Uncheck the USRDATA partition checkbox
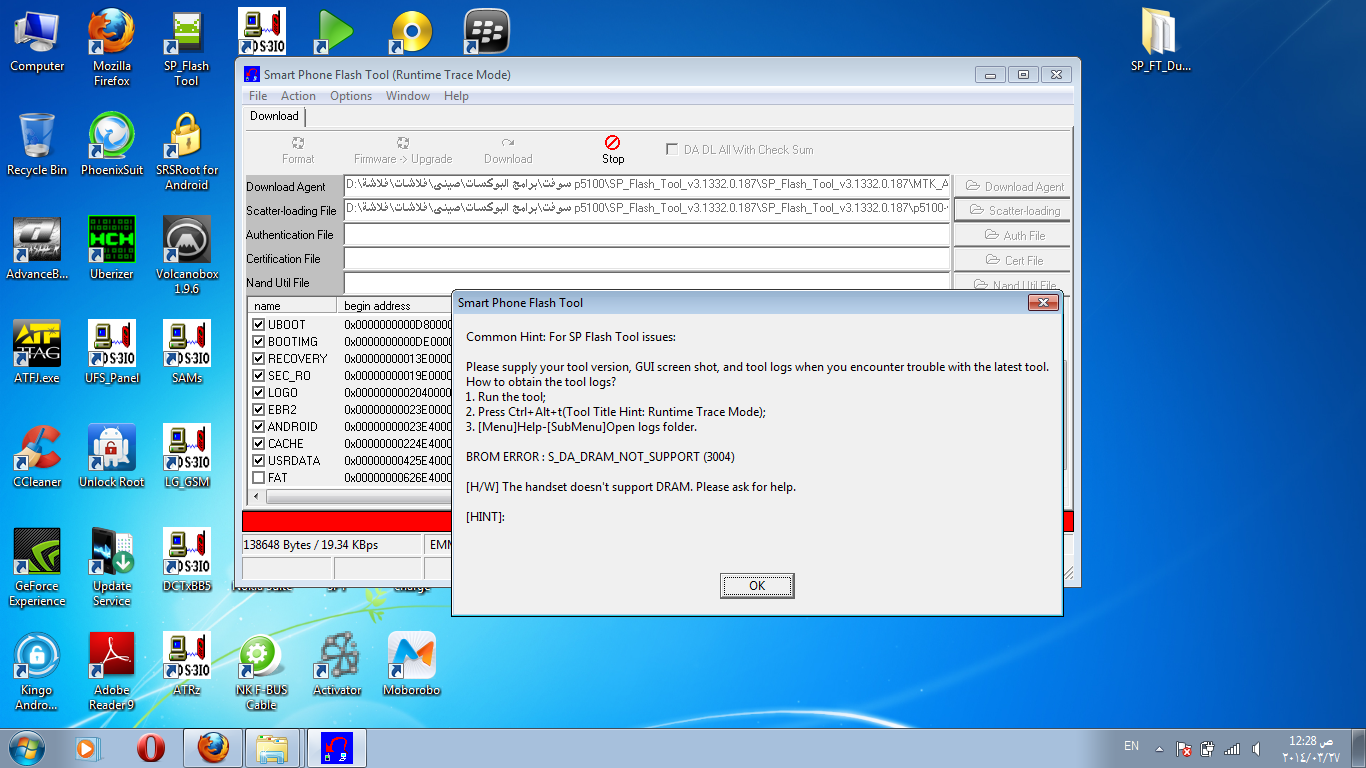The width and height of the screenshot is (1366, 768). [259, 461]
